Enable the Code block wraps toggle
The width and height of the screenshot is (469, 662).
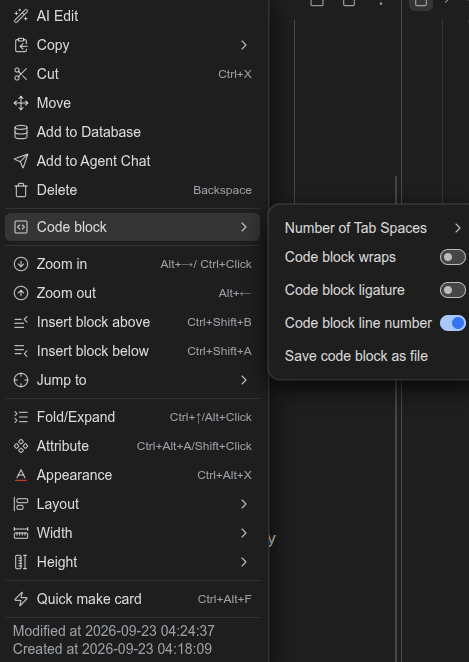[453, 257]
